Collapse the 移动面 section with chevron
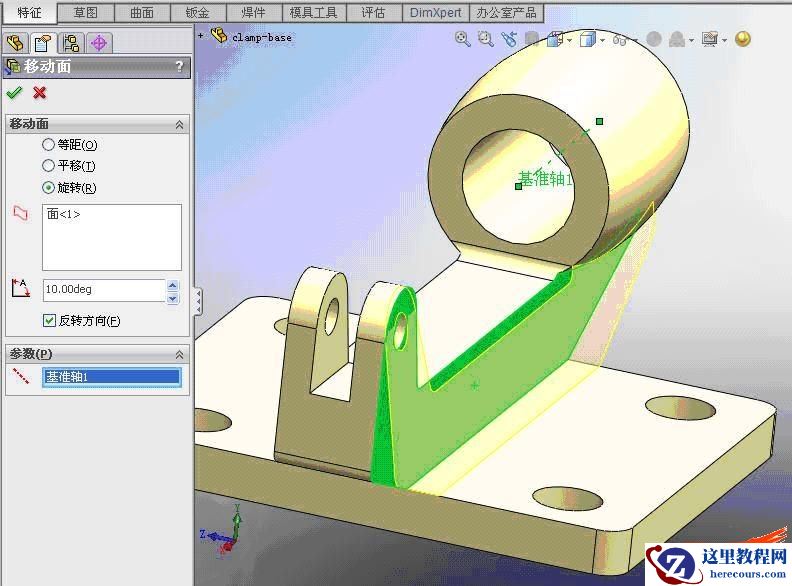The width and height of the screenshot is (792, 586). coord(179,125)
